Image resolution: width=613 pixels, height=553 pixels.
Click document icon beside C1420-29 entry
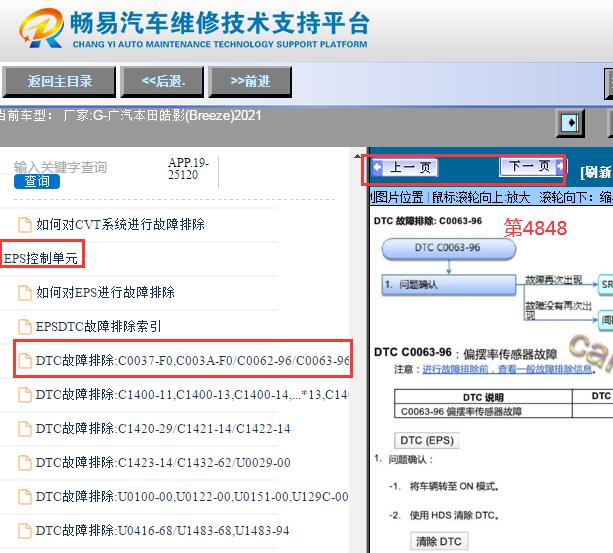[x=25, y=429]
